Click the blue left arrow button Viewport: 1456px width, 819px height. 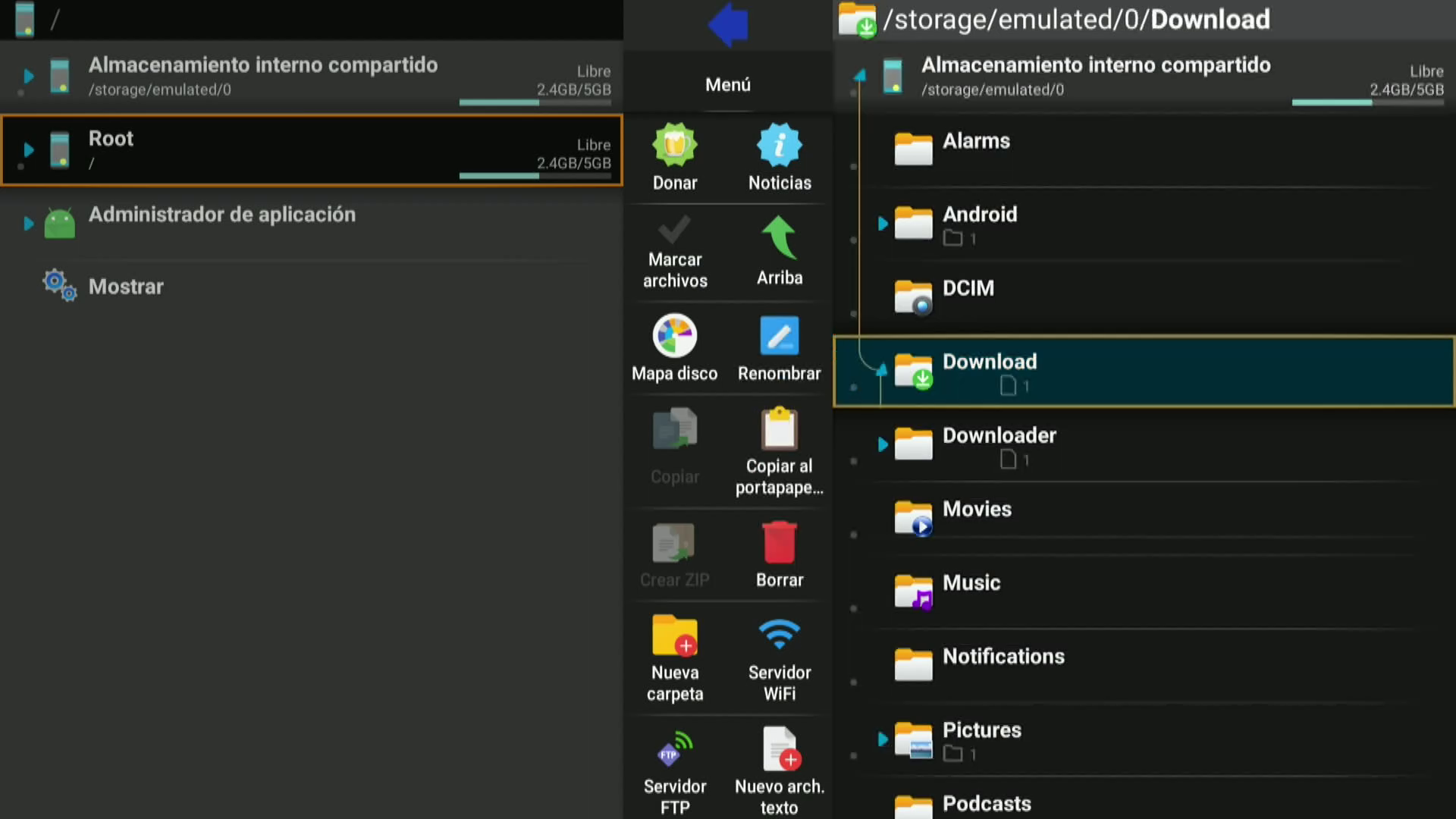pyautogui.click(x=727, y=24)
